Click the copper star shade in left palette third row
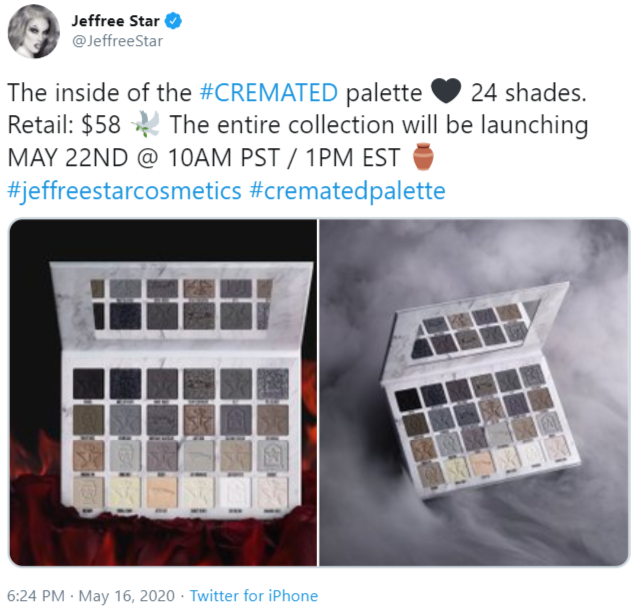 pos(88,455)
